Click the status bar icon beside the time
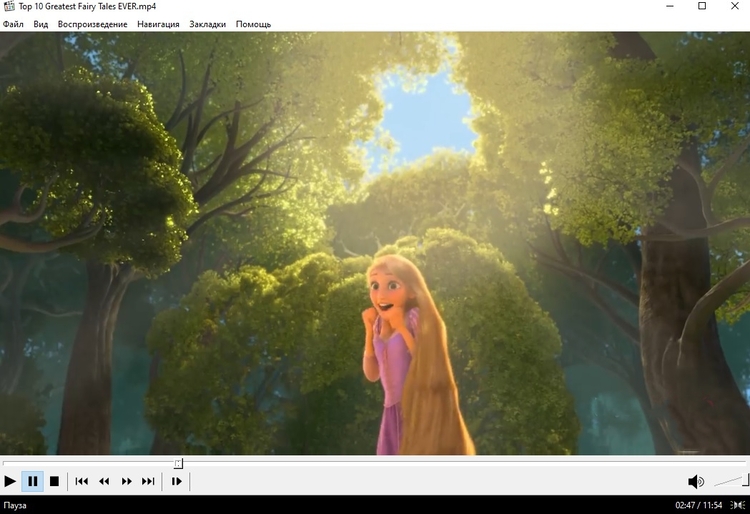 click(739, 506)
